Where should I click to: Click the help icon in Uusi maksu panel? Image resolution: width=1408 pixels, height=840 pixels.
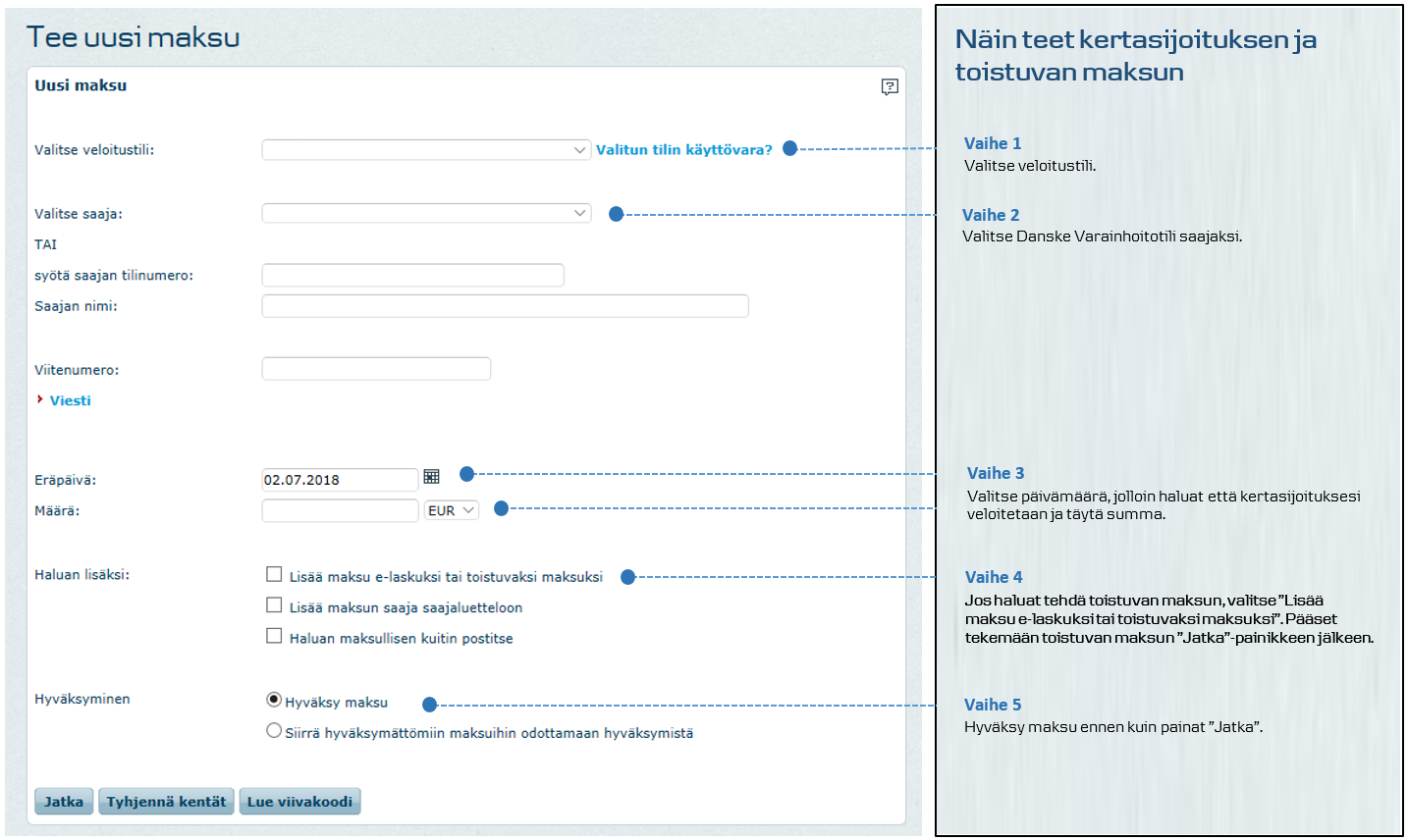coord(890,86)
